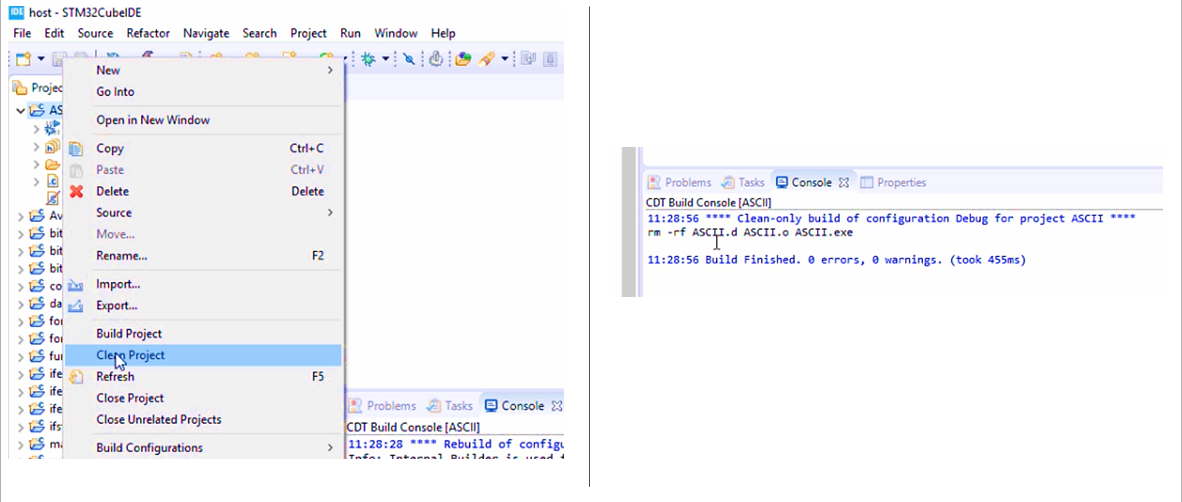Click the 'rm -rf ASCII.d ASCII.o ASCII.exe' console line
Viewport: 1182px width, 502px height.
point(750,232)
